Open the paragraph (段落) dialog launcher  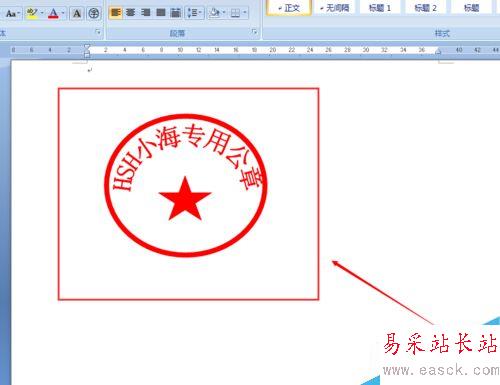coord(255,32)
